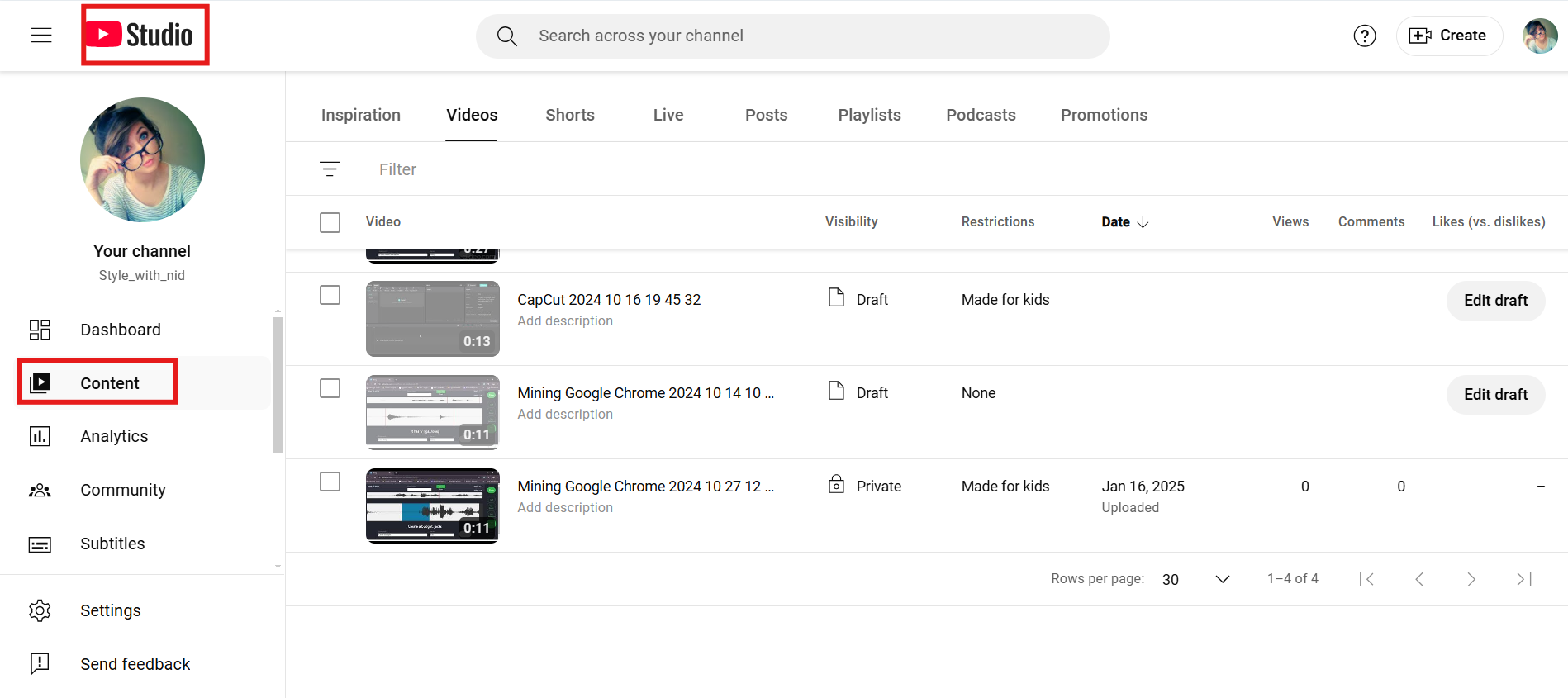This screenshot has width=1568, height=698.
Task: Go to Settings gear in sidebar
Action: click(x=110, y=610)
